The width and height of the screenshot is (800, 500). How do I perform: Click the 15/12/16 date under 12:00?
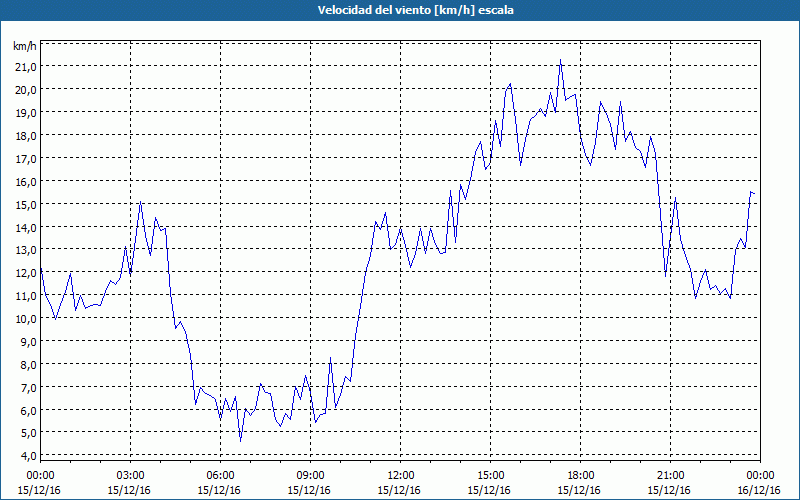[399, 490]
